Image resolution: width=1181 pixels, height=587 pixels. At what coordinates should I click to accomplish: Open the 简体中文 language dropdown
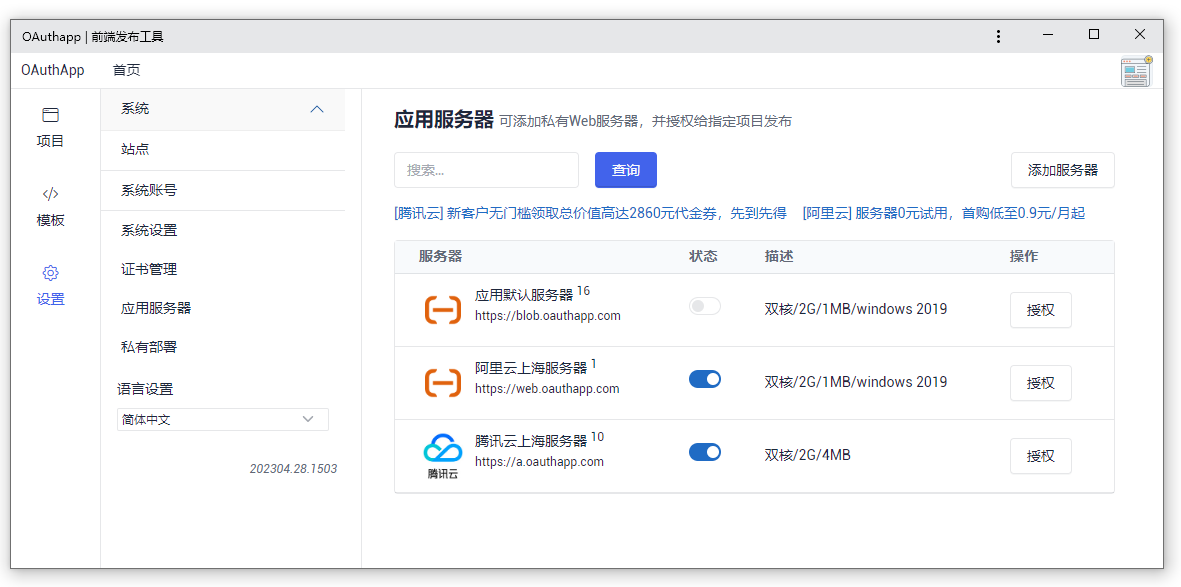click(x=223, y=420)
